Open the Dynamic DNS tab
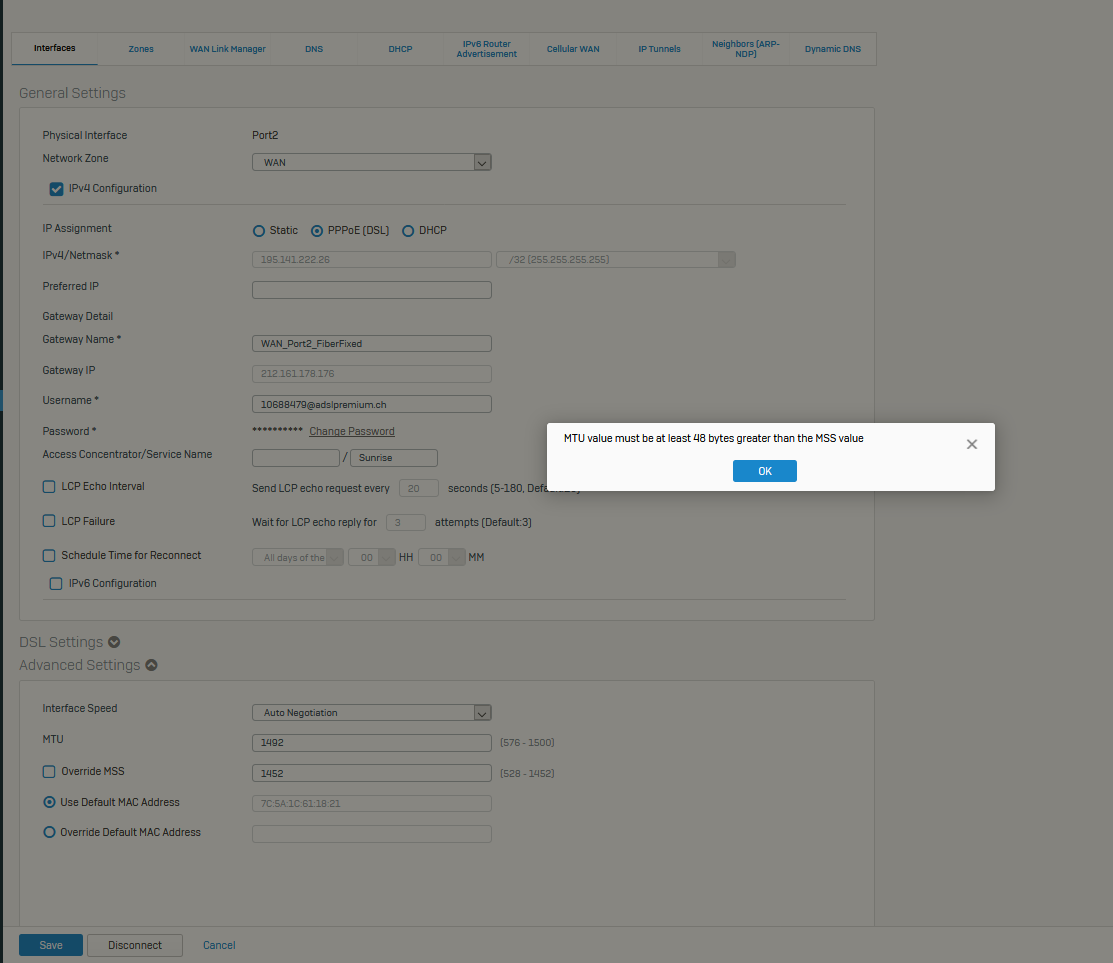1113x963 pixels. point(831,49)
